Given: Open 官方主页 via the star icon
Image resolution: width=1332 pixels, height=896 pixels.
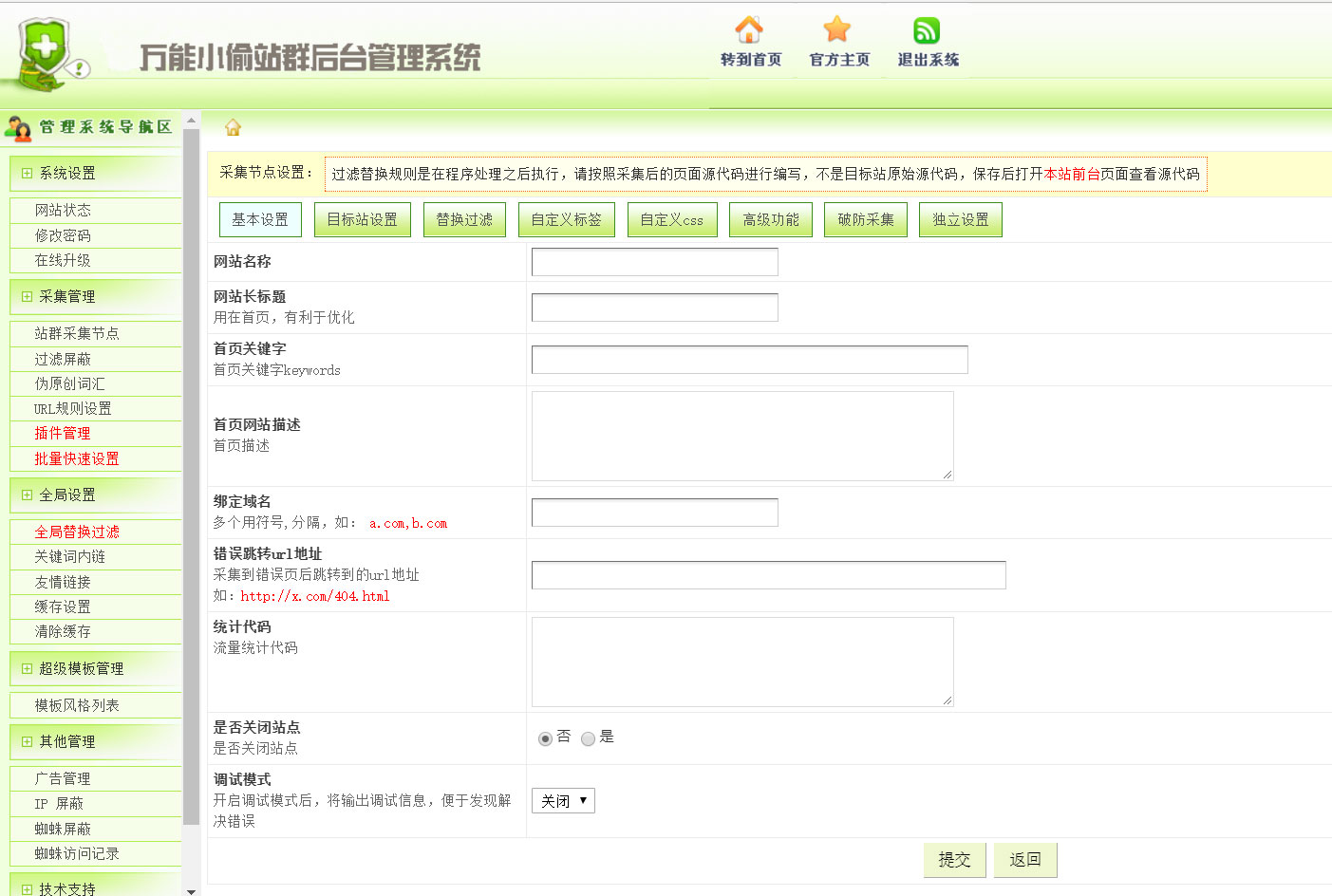Looking at the screenshot, I should click(x=837, y=31).
